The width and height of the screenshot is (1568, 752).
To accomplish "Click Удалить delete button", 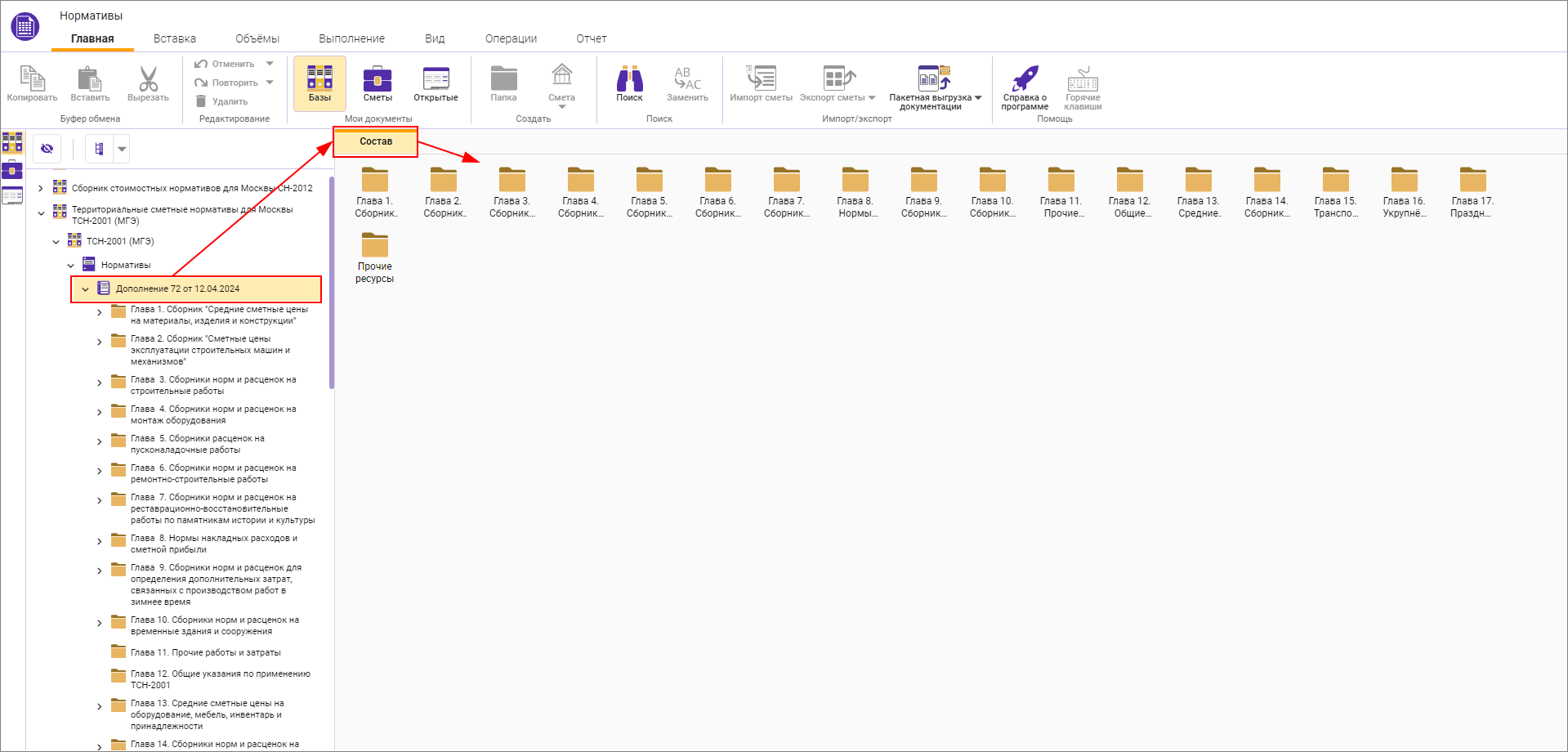I will 221,101.
